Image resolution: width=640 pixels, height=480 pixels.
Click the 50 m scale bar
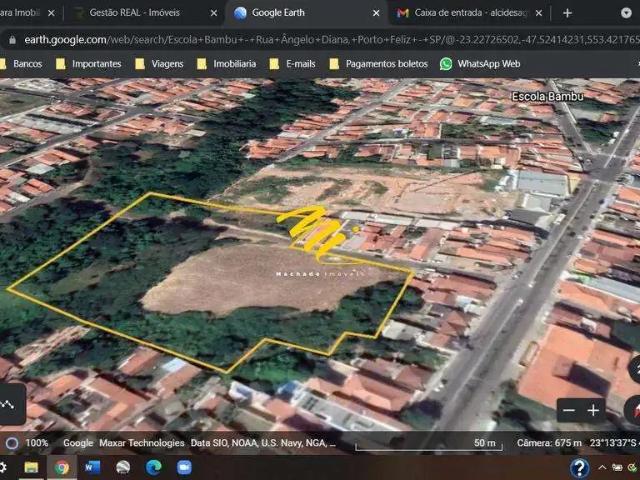tap(429, 444)
